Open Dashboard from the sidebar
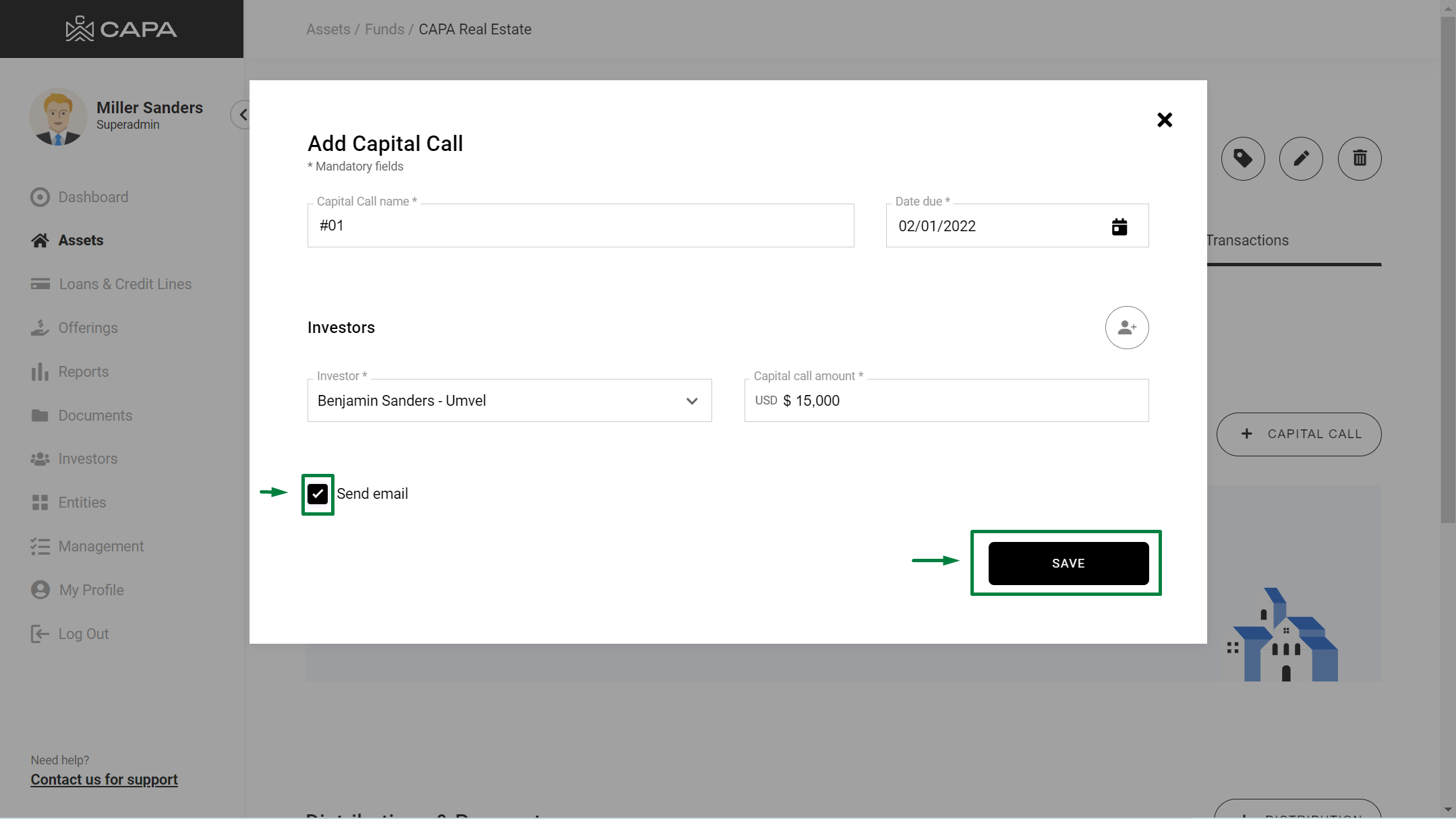The width and height of the screenshot is (1456, 819). pos(93,197)
